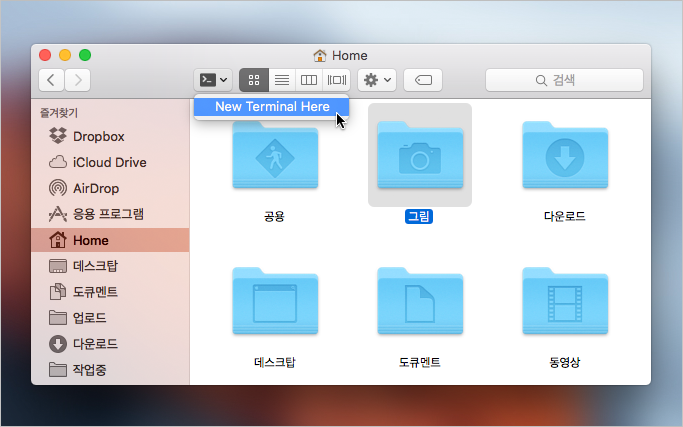Open 데스크탑 in the sidebar

click(x=110, y=266)
